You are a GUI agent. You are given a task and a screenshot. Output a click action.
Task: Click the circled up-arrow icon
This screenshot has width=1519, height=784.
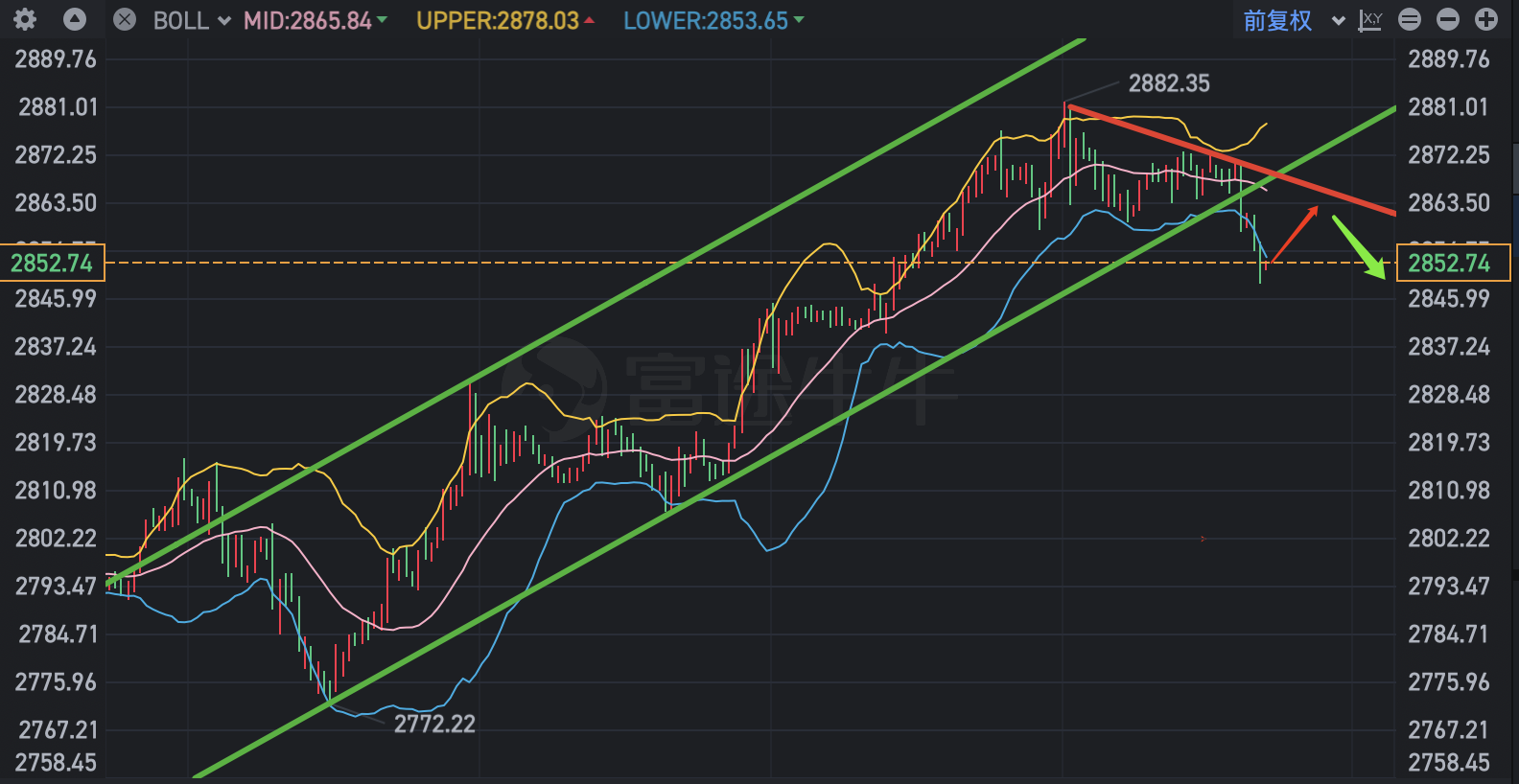[x=75, y=19]
